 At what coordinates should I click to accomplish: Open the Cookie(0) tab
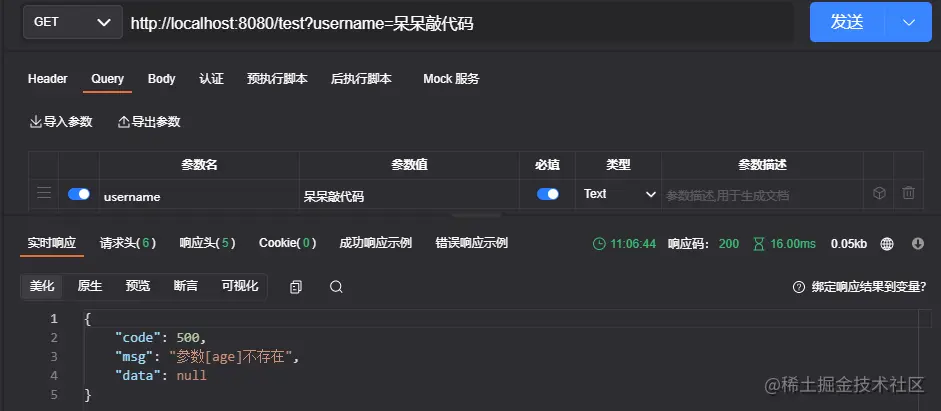point(287,243)
